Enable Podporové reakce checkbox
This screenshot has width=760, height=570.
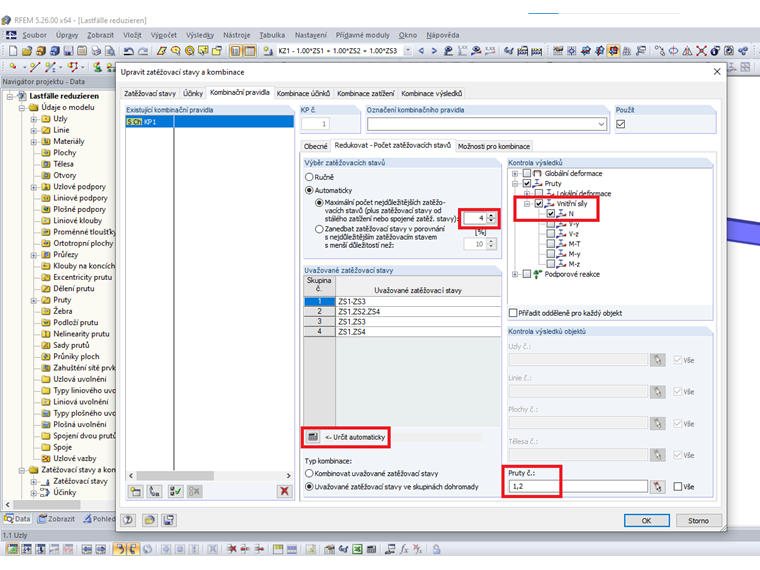527,274
